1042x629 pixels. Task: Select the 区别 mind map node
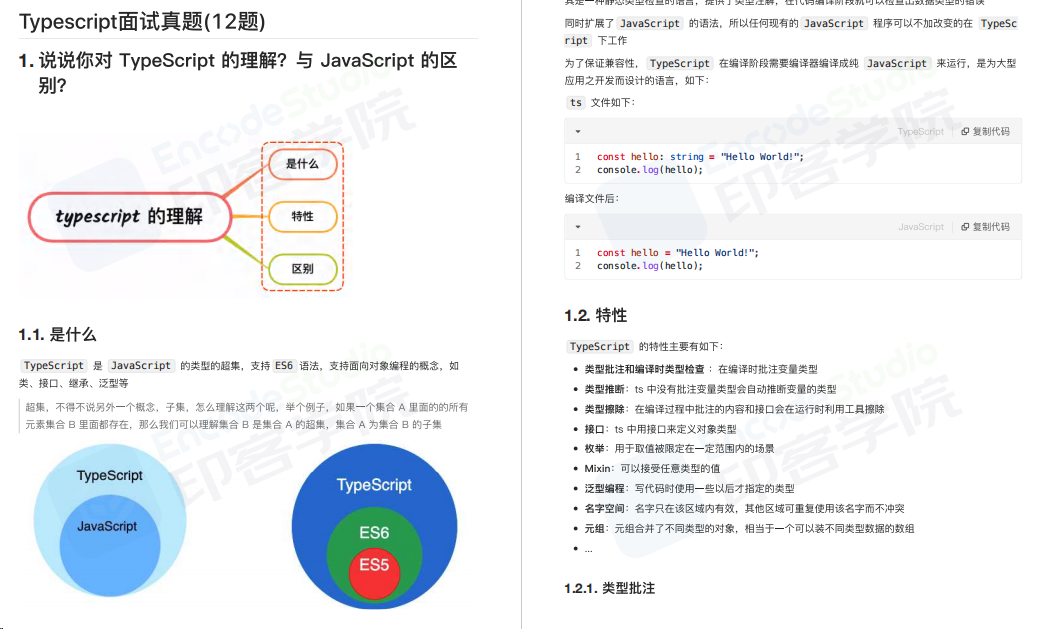click(x=302, y=269)
